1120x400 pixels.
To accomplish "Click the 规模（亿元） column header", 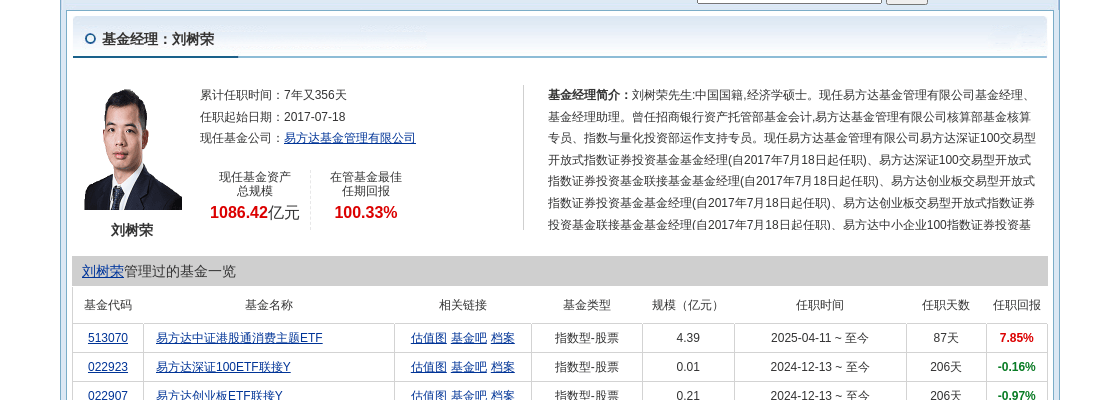I will coord(687,305).
